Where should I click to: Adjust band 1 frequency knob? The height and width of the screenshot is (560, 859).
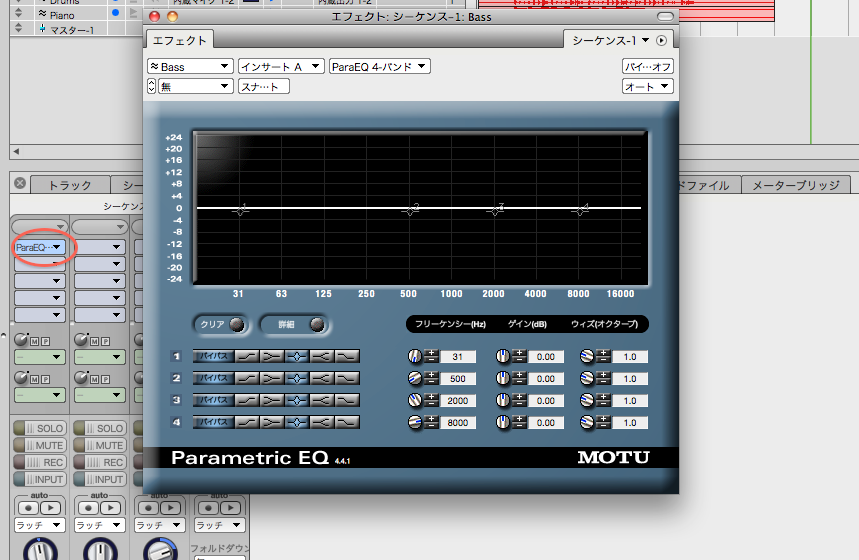[x=415, y=356]
